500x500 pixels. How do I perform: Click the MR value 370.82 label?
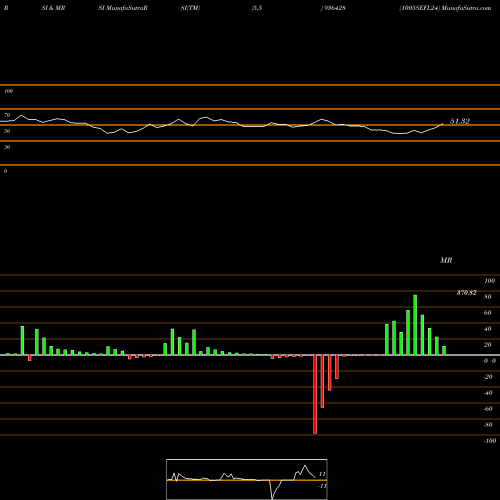click(x=466, y=293)
